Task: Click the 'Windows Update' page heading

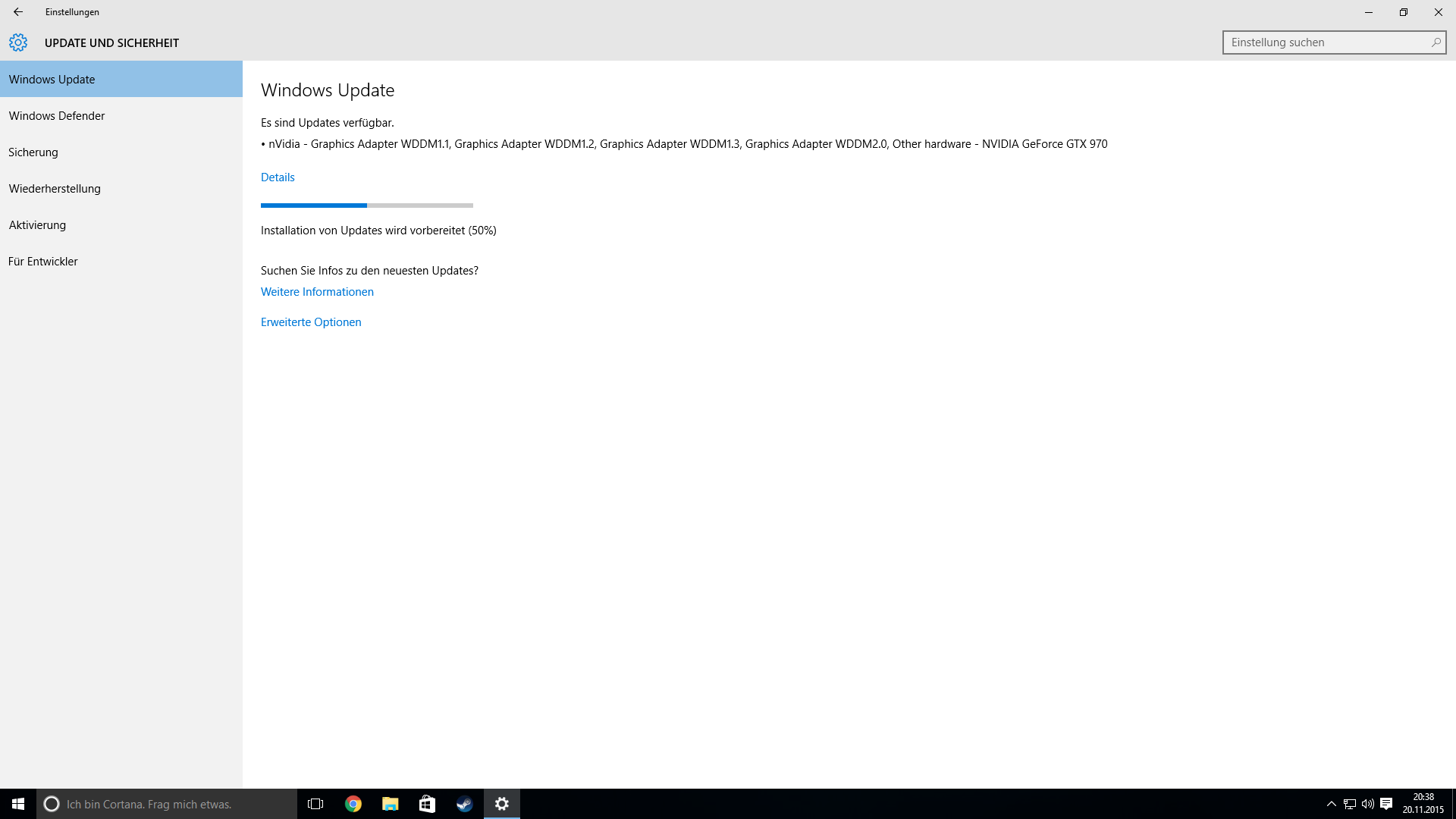Action: (328, 90)
